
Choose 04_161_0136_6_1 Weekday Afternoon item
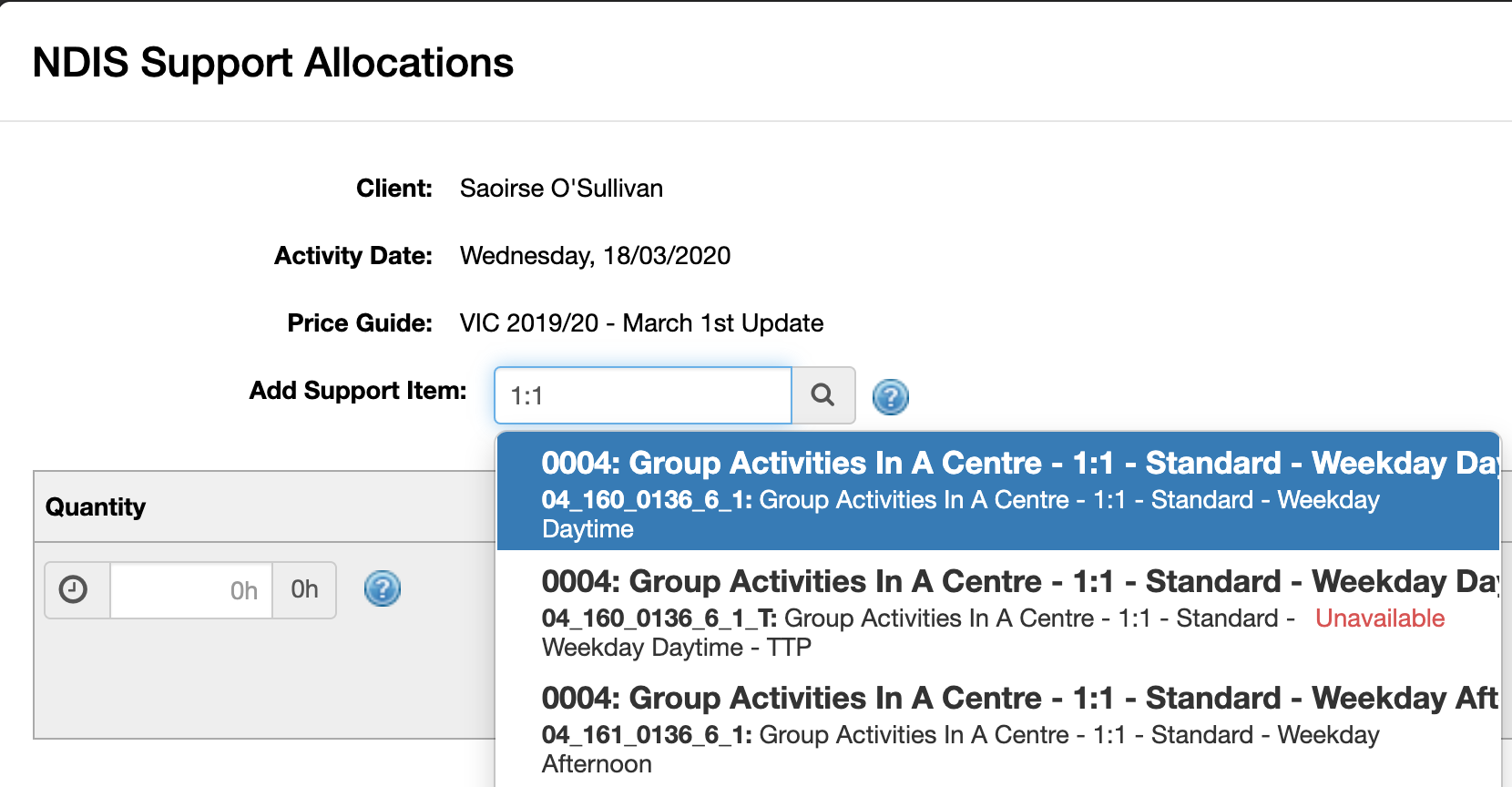(x=998, y=727)
